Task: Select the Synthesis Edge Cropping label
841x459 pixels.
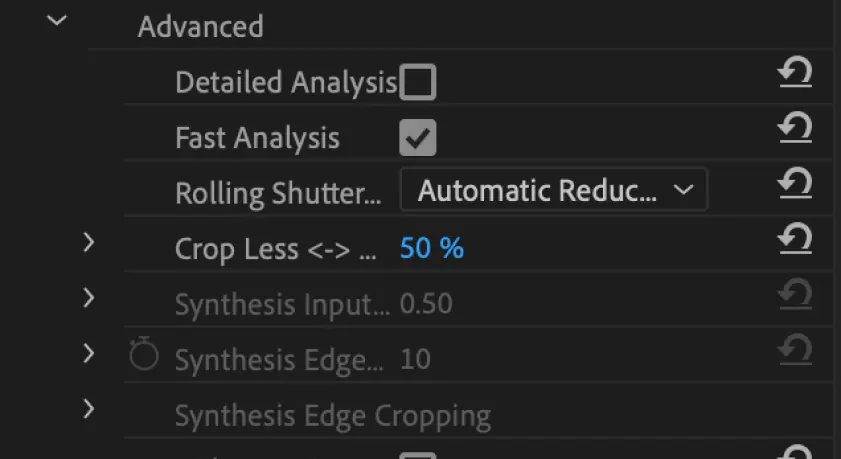Action: tap(333, 416)
